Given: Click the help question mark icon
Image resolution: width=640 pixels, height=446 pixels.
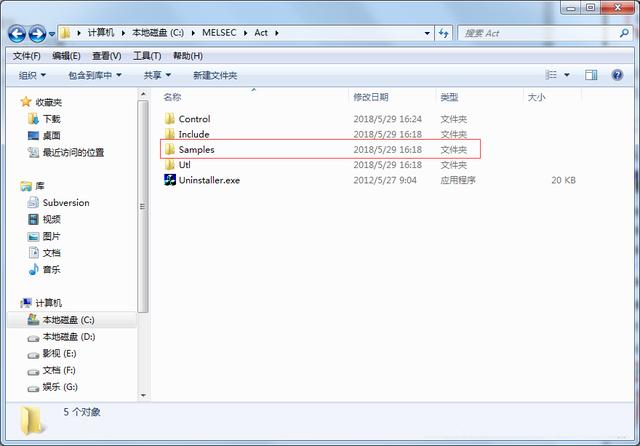Looking at the screenshot, I should pos(618,75).
